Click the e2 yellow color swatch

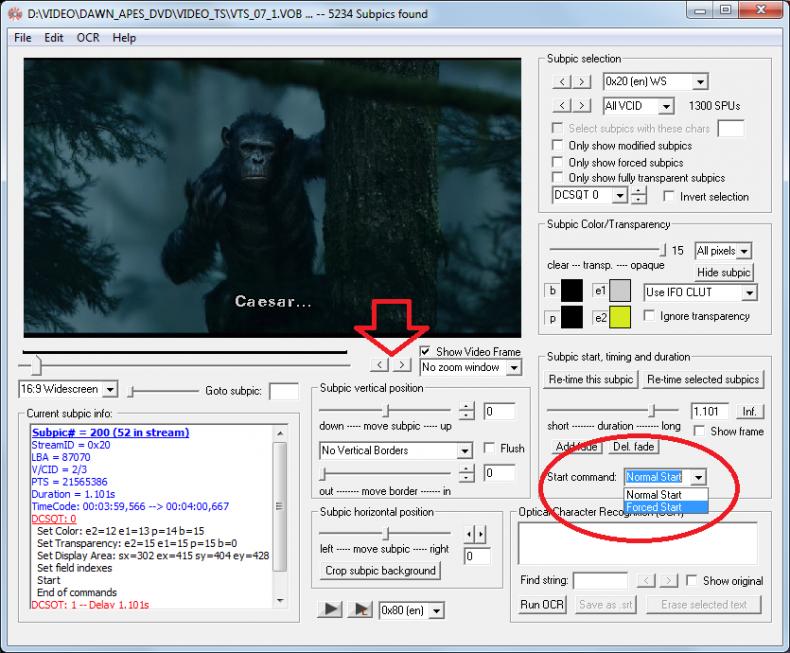tap(620, 317)
